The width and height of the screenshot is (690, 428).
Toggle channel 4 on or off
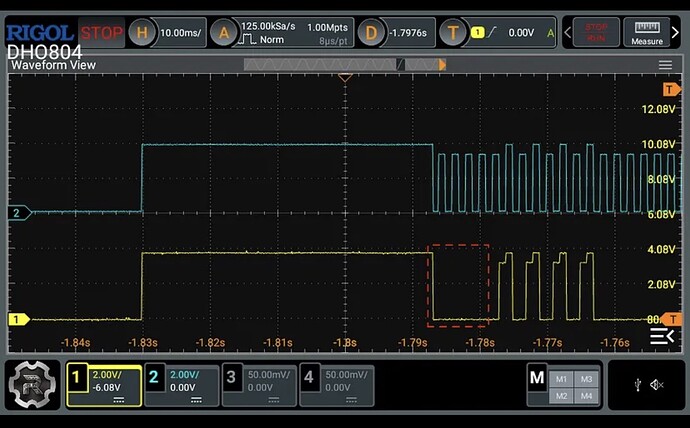(x=337, y=385)
